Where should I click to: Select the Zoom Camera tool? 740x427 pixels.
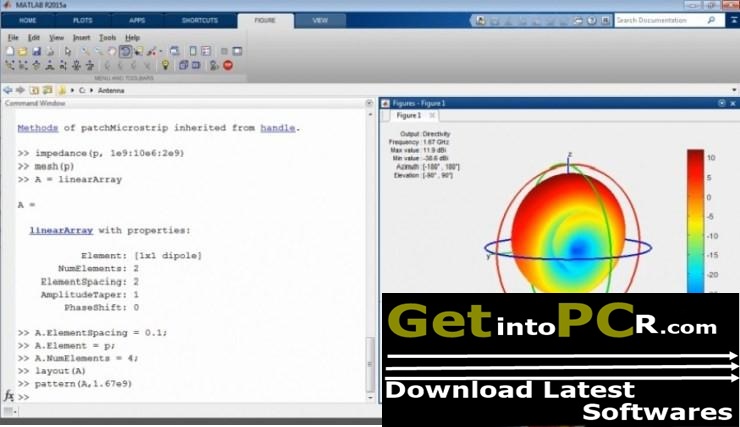coord(76,65)
